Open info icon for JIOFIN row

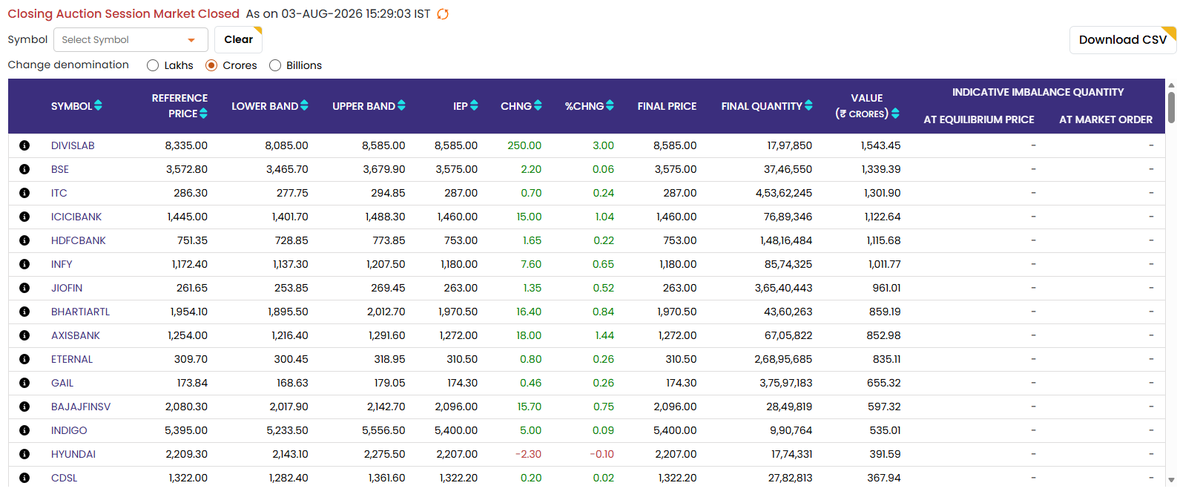[x=24, y=288]
